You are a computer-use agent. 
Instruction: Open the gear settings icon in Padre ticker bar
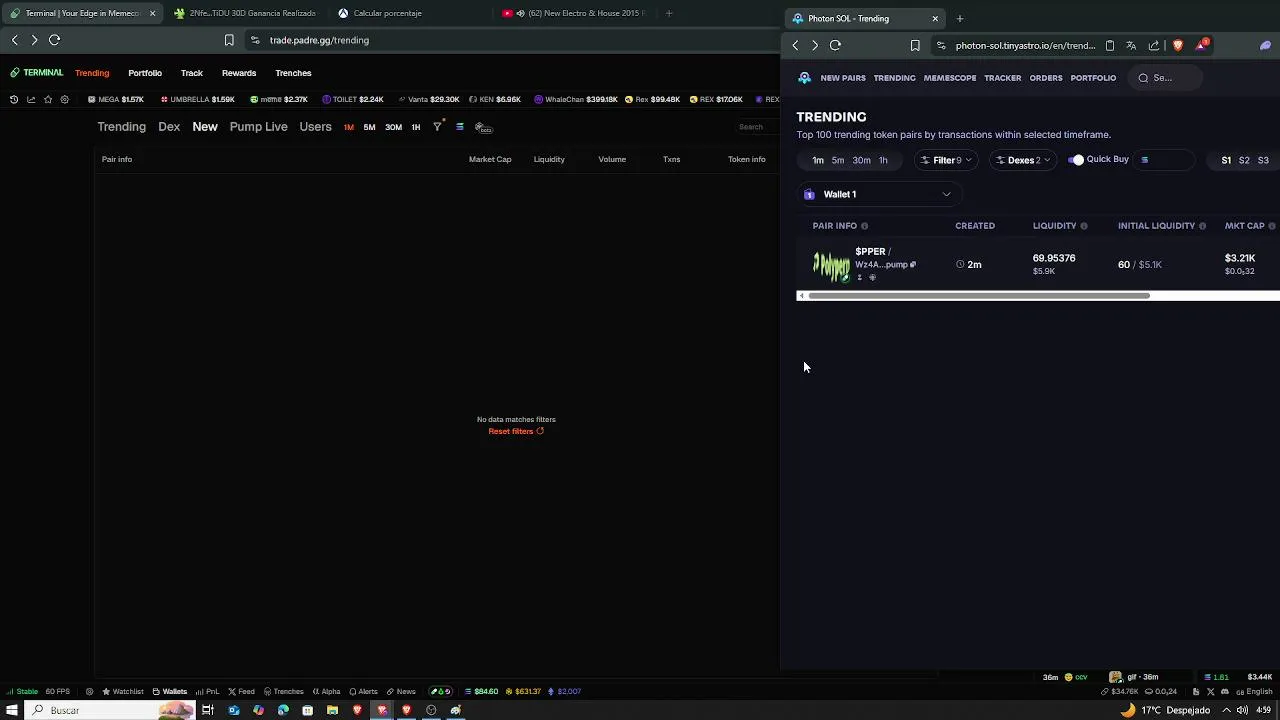point(65,99)
